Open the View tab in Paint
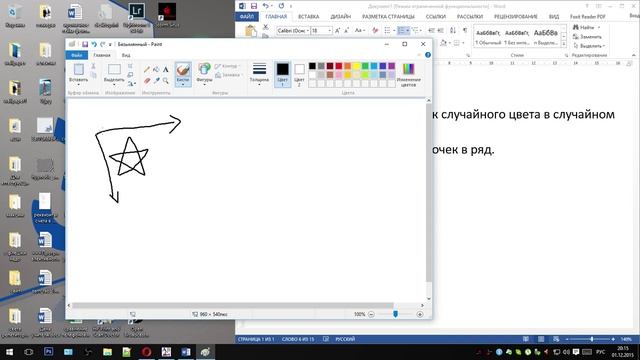The image size is (640, 360). tap(126, 55)
